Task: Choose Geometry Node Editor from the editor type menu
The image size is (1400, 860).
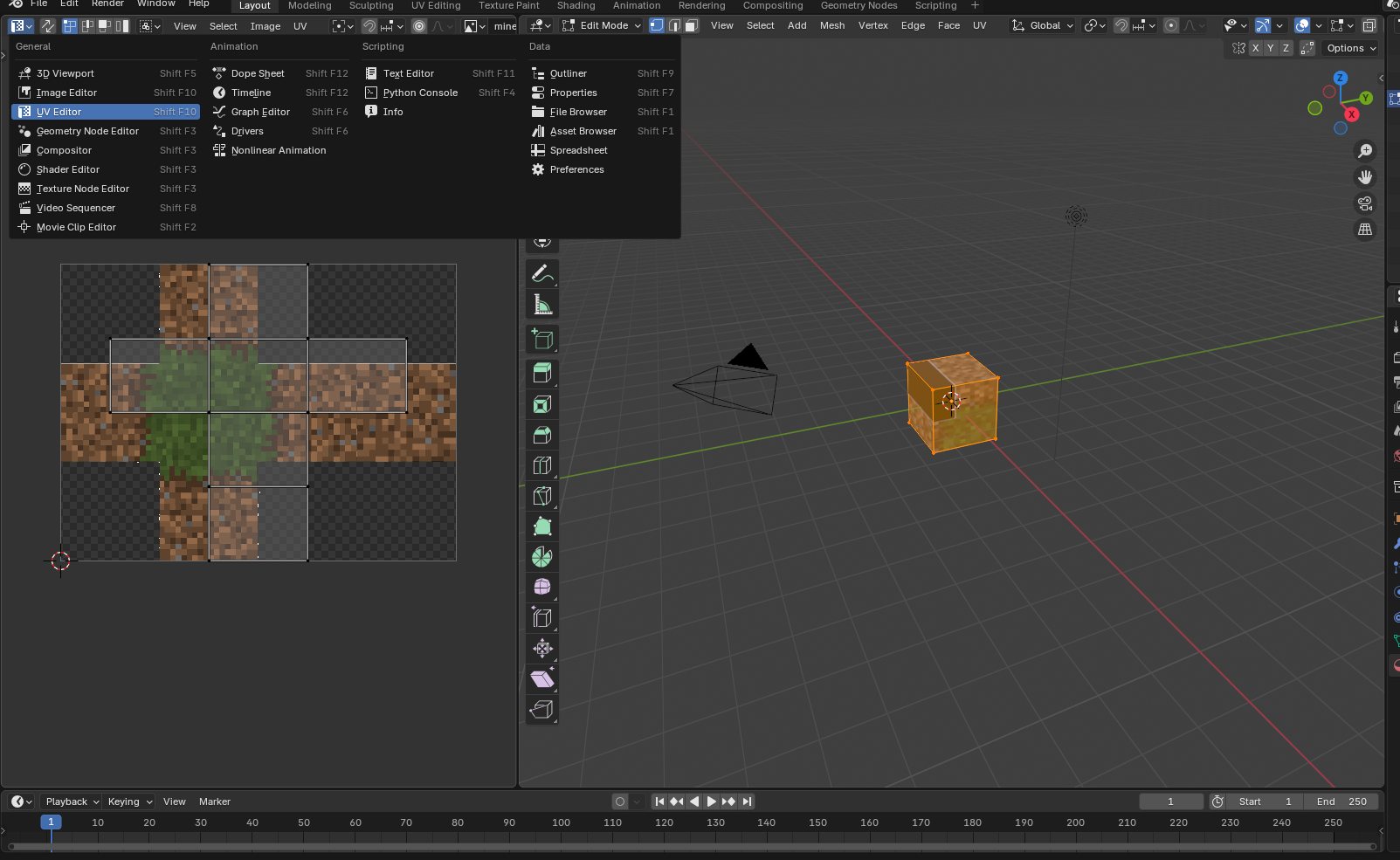Action: (106, 131)
